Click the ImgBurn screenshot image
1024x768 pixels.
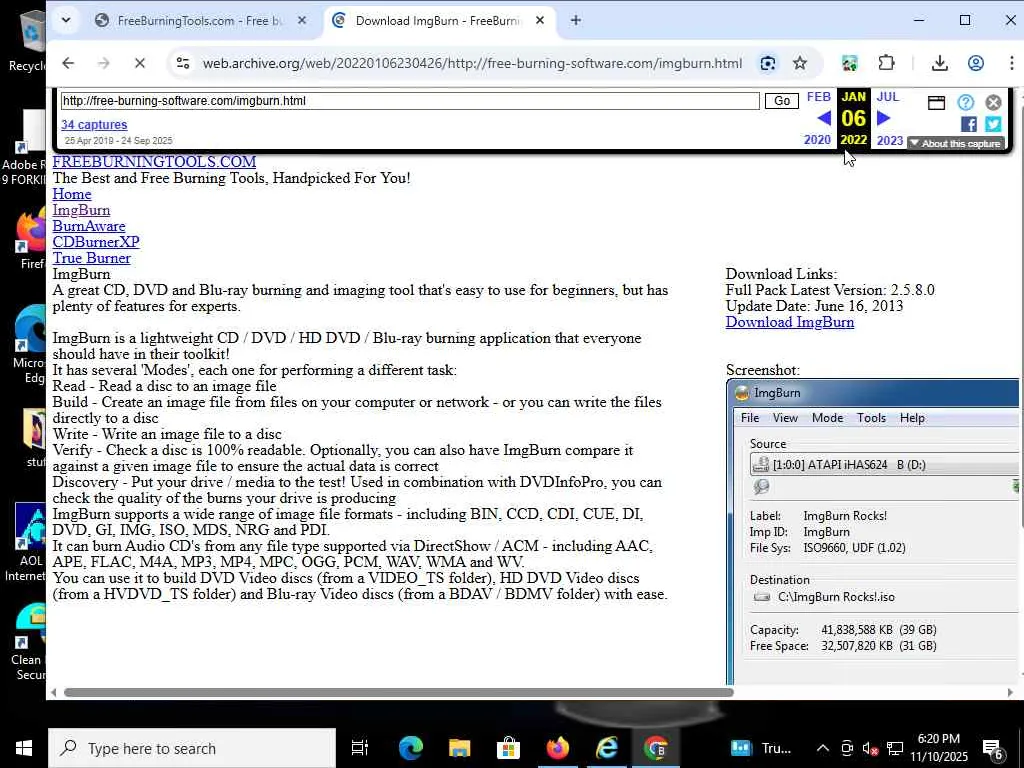point(872,532)
